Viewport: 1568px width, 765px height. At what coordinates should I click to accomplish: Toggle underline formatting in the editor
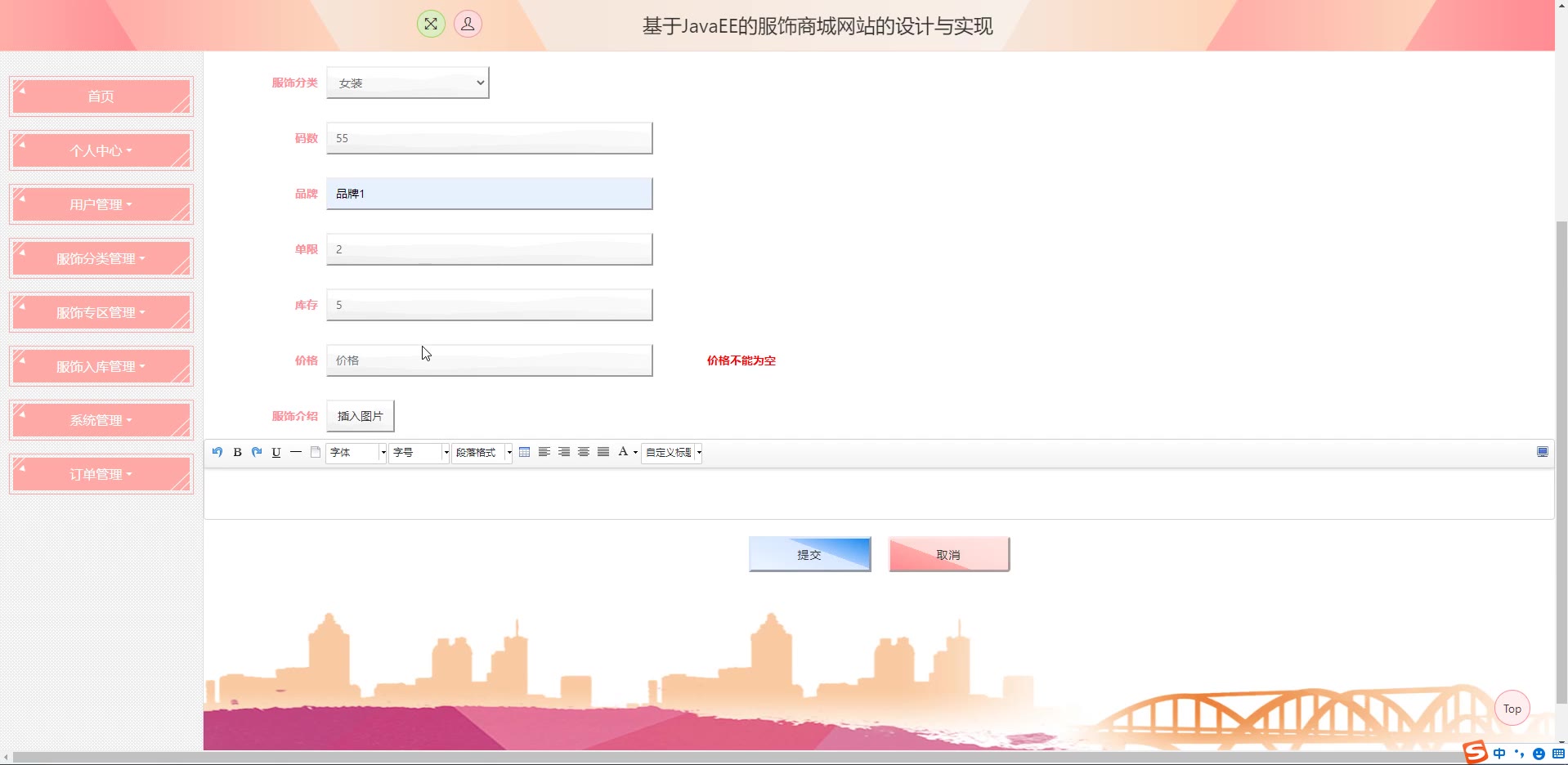[x=276, y=452]
